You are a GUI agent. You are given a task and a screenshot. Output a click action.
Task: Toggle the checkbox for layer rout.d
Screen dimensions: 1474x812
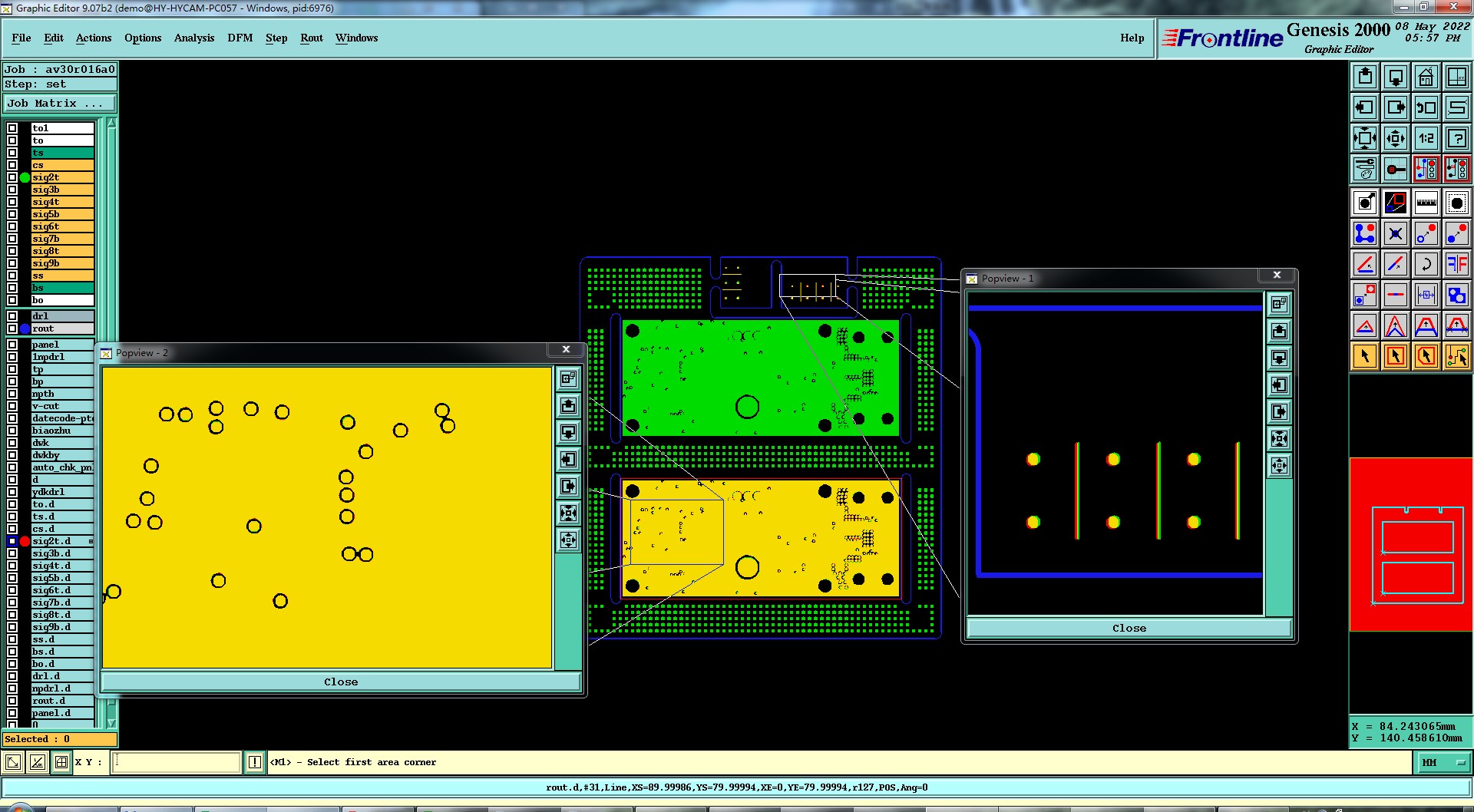(x=12, y=701)
